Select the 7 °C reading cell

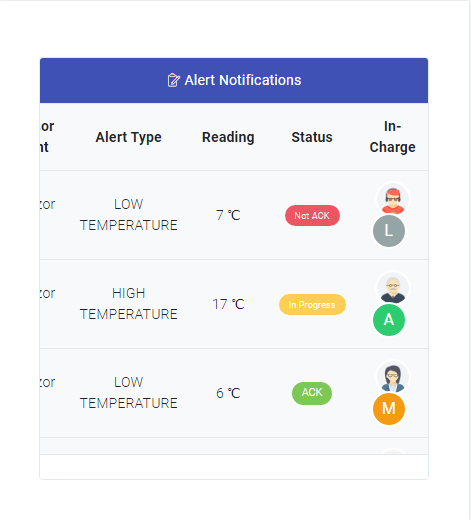[228, 215]
